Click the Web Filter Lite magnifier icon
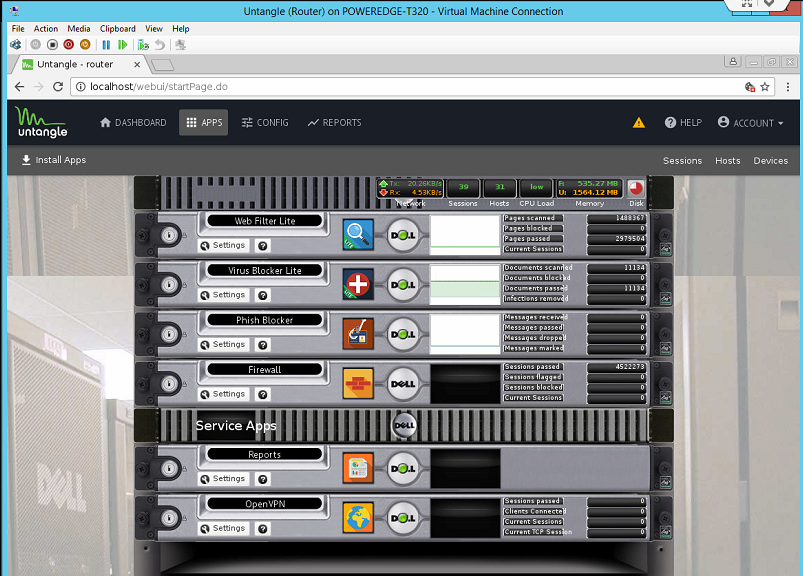 coord(357,234)
